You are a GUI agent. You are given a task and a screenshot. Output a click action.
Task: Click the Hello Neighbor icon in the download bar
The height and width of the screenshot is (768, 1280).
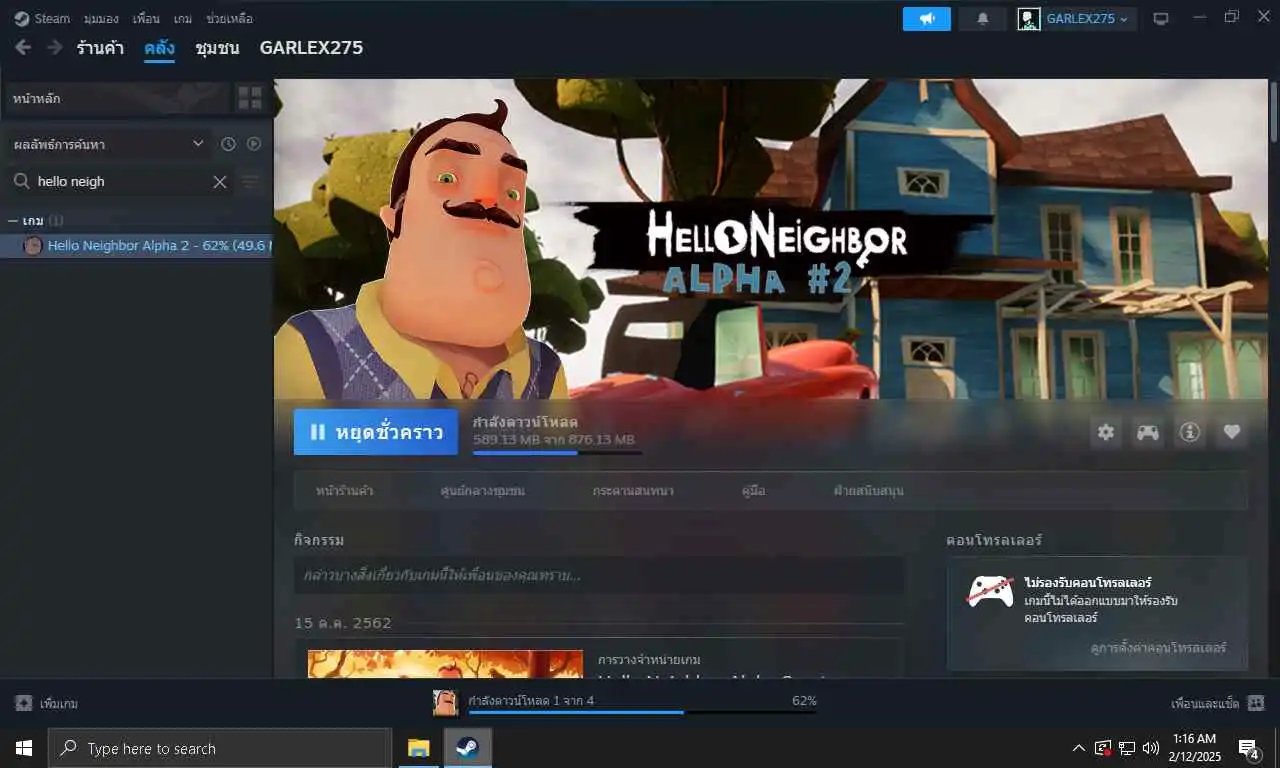[x=446, y=703]
